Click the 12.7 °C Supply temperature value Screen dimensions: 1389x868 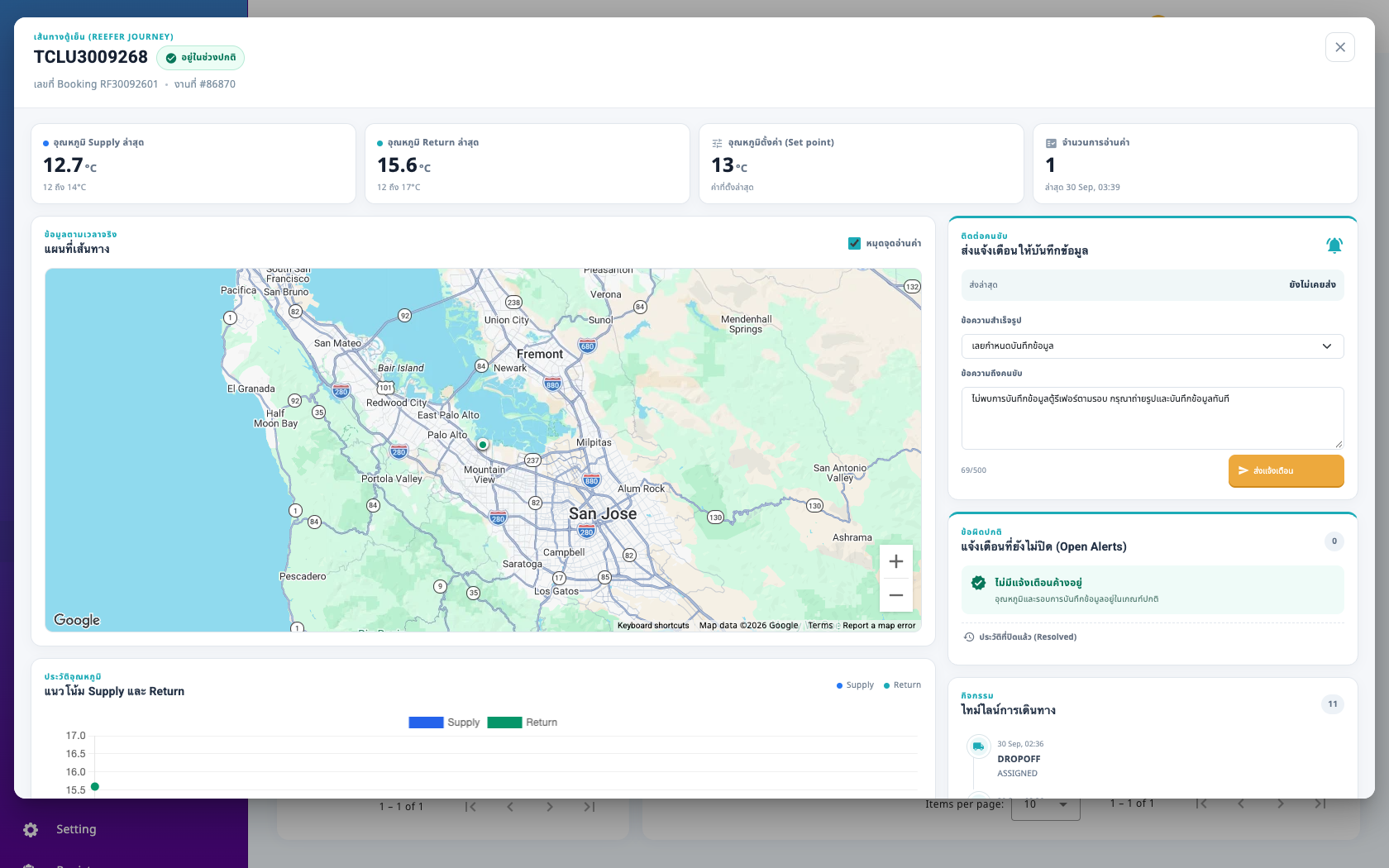tap(69, 165)
